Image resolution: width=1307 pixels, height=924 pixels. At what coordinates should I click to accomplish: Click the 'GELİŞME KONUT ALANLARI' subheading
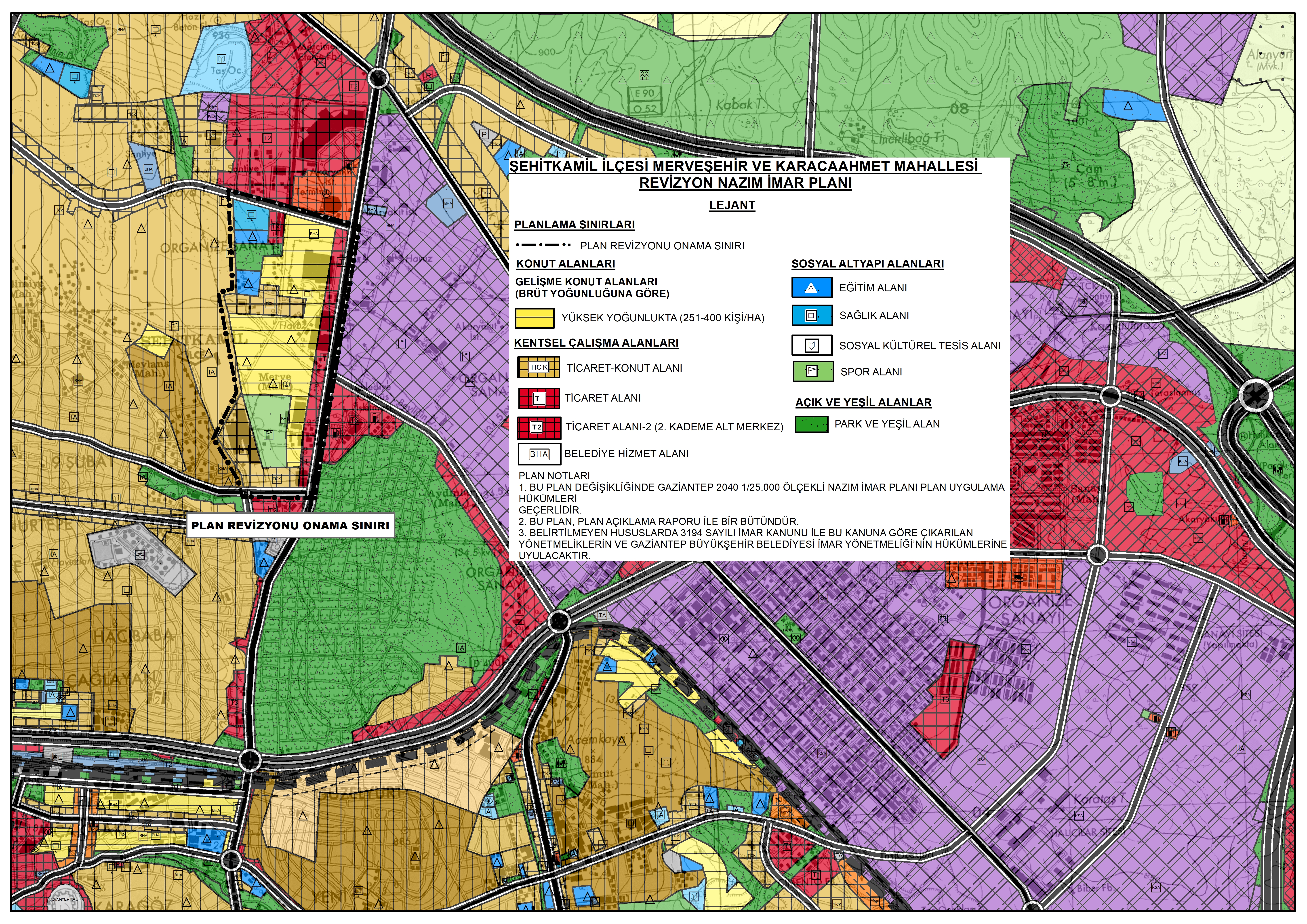point(586,282)
